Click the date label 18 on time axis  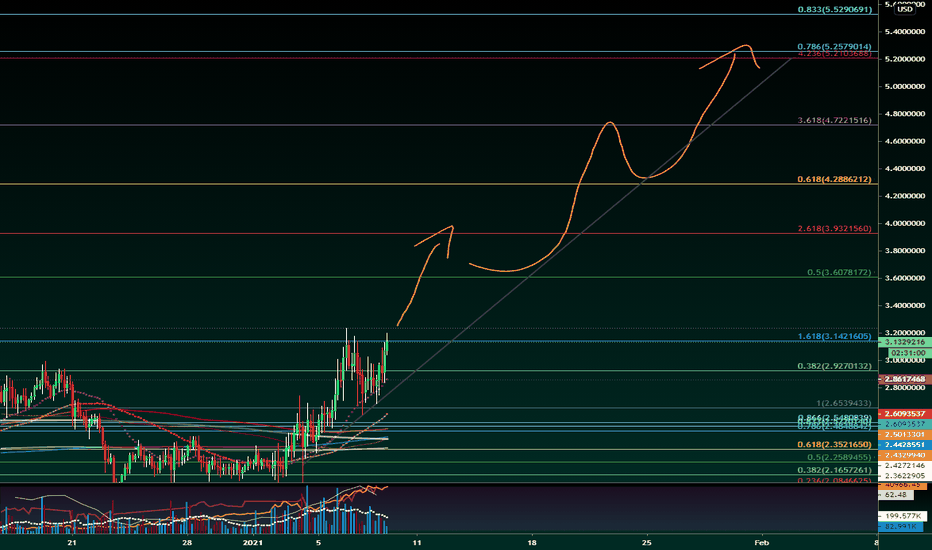[x=532, y=542]
